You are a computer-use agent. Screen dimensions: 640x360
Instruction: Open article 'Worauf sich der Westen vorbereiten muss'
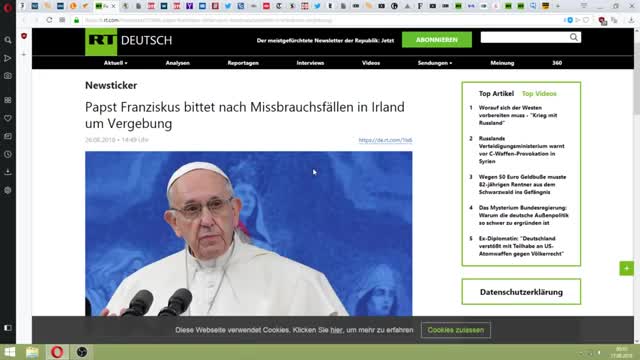click(x=518, y=115)
